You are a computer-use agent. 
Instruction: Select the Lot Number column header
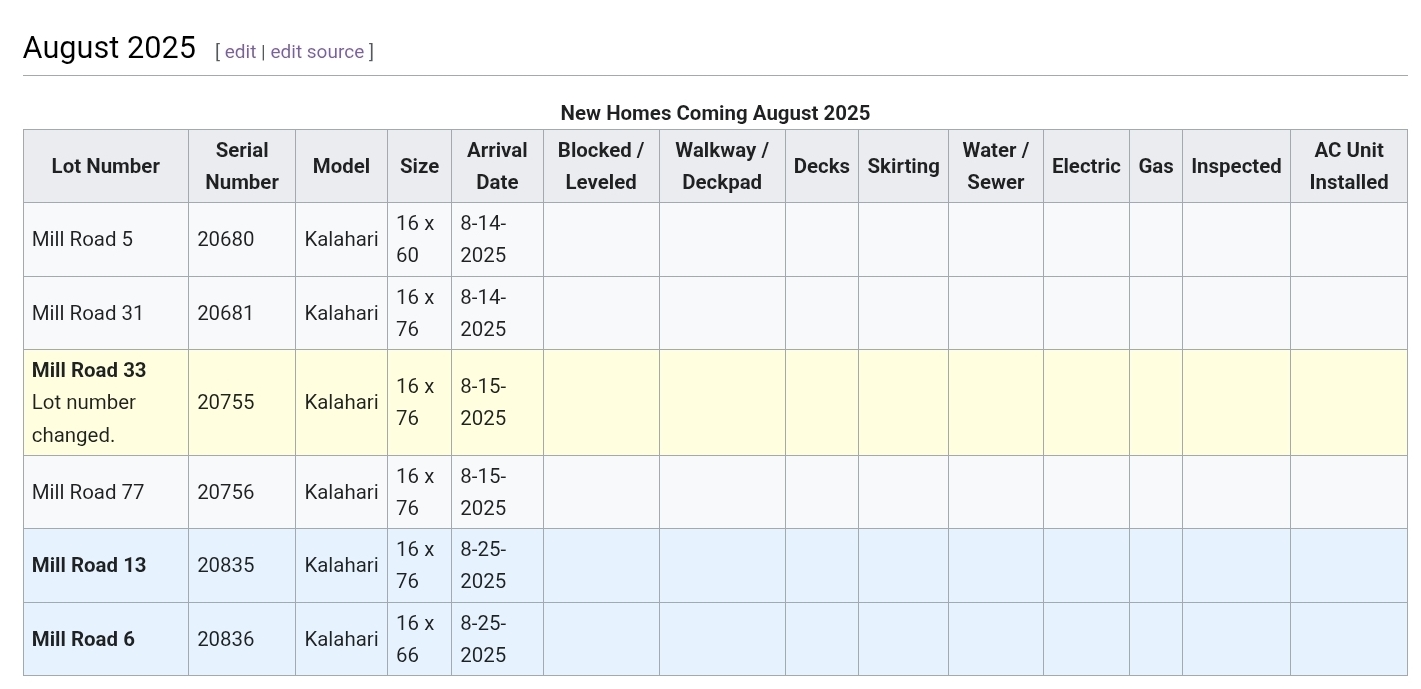(x=106, y=166)
